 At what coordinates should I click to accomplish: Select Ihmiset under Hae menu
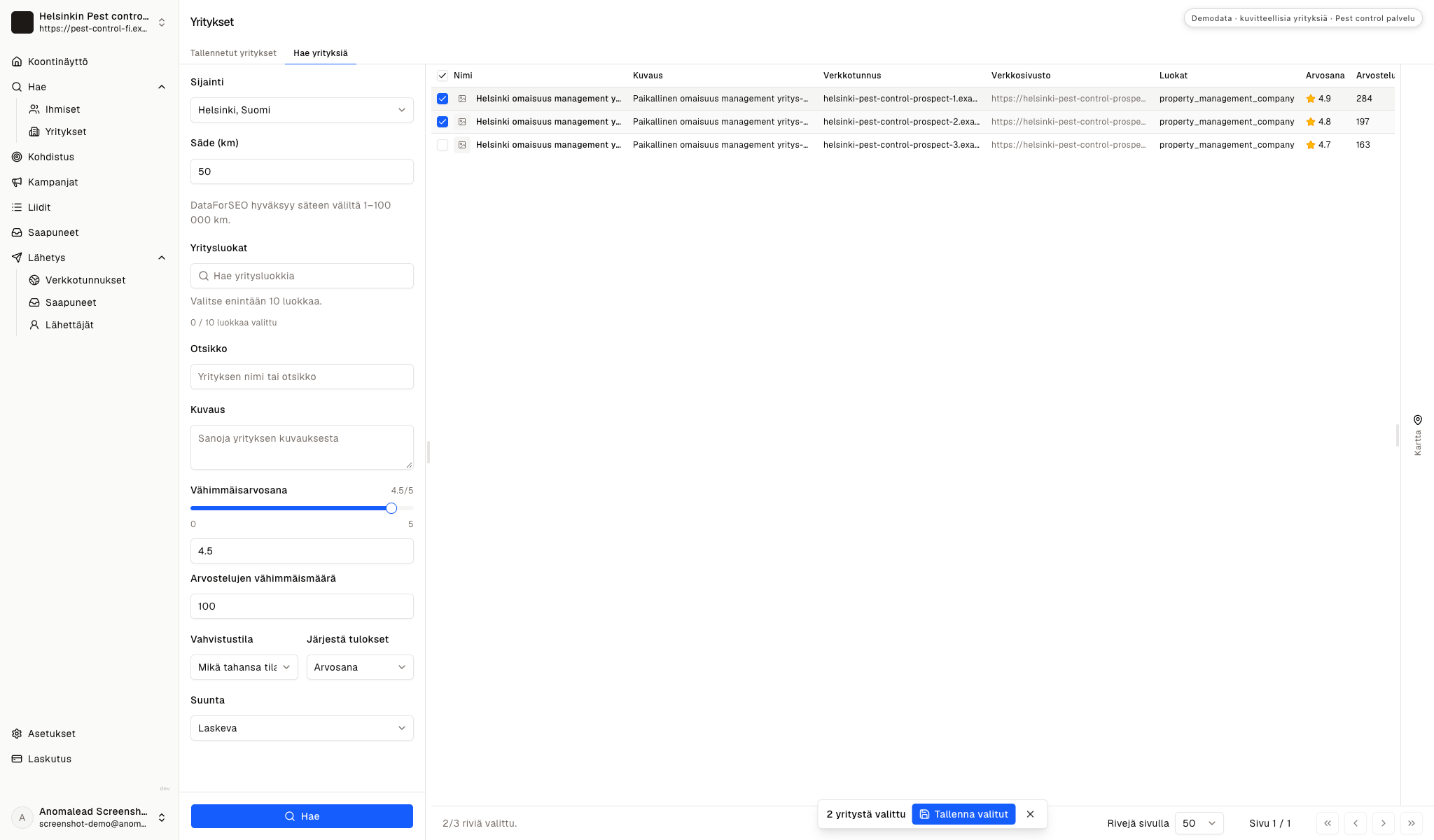click(62, 109)
